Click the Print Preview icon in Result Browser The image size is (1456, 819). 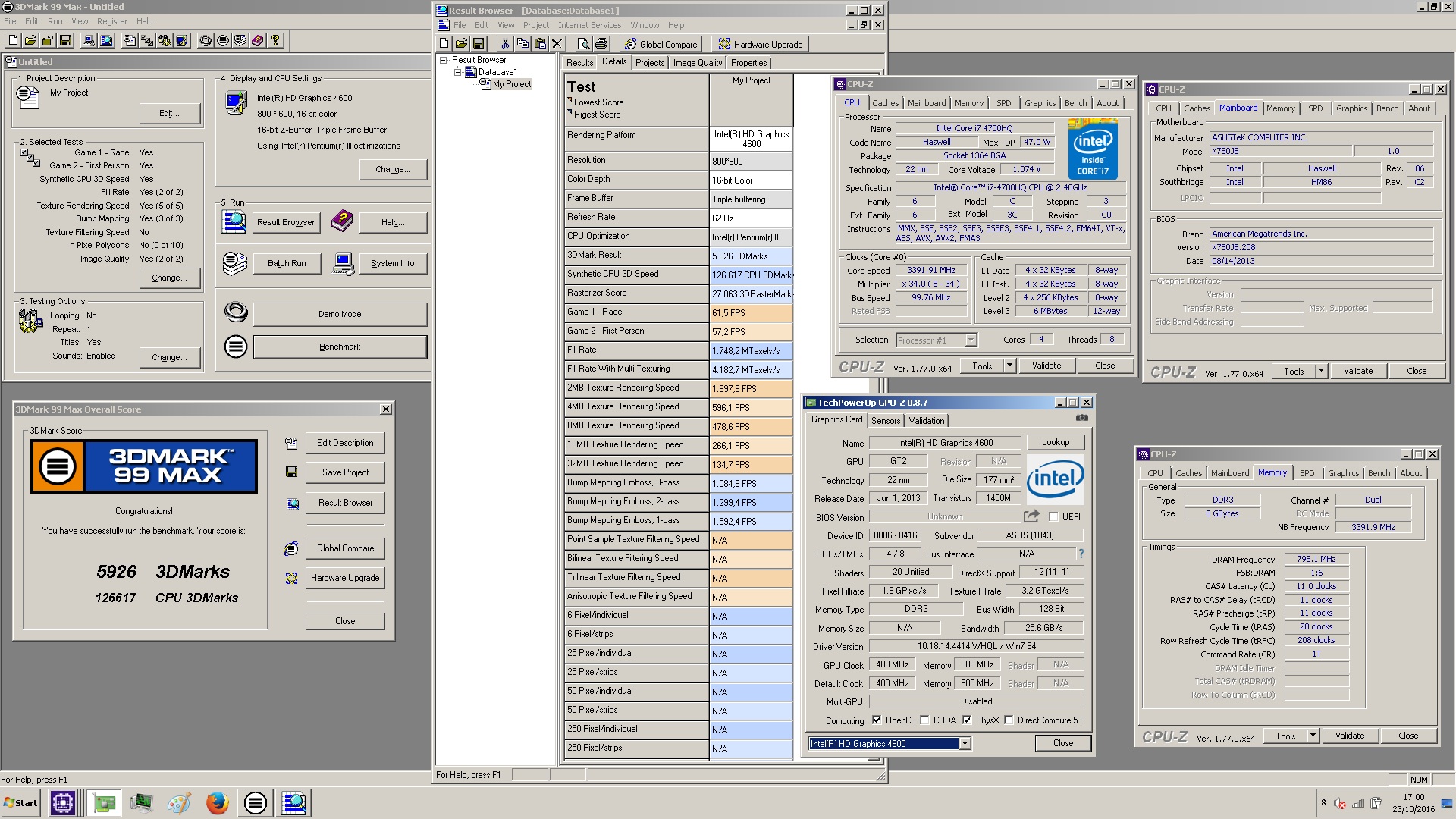tap(584, 44)
